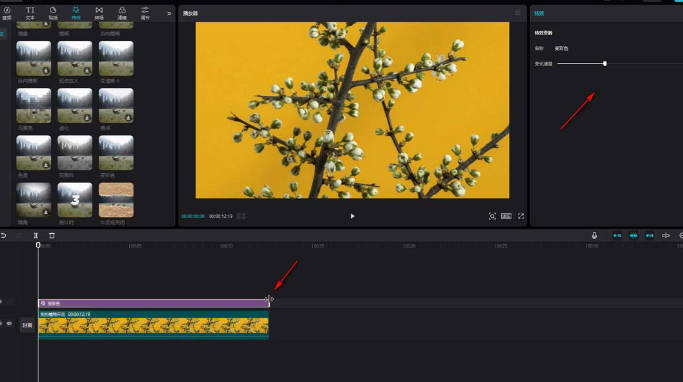The width and height of the screenshot is (683, 382).
Task: Open fullscreen preview of the player
Action: coord(521,216)
